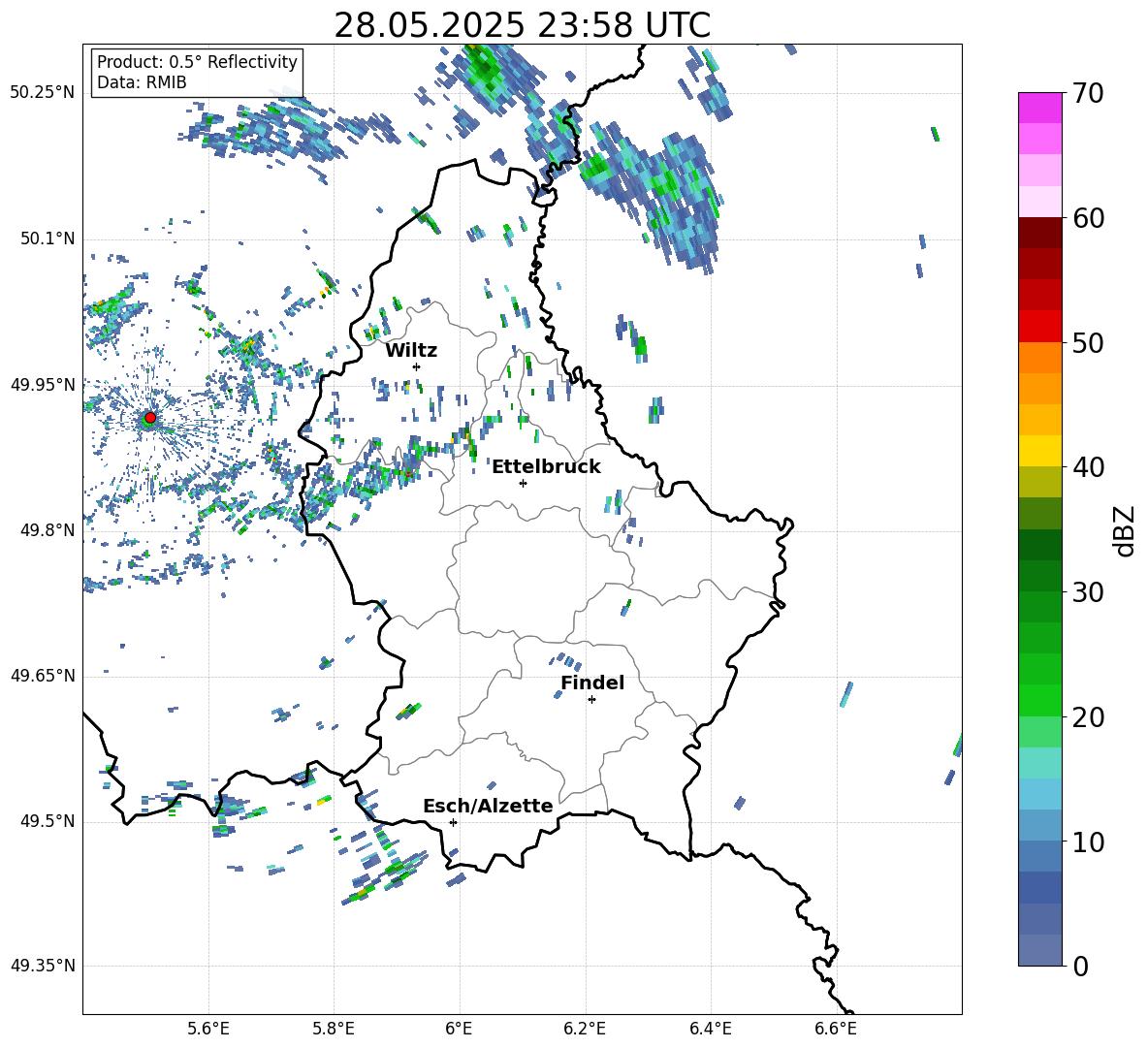Click the colorbar tick value 70
1148x1048 pixels.
tap(1088, 94)
